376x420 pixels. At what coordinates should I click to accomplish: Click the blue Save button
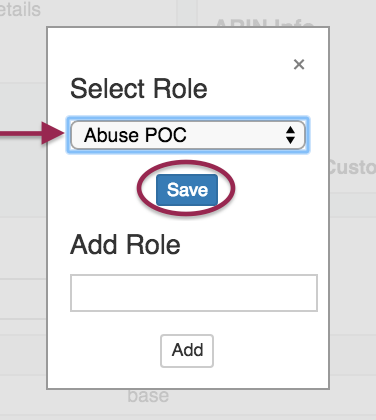click(x=187, y=190)
